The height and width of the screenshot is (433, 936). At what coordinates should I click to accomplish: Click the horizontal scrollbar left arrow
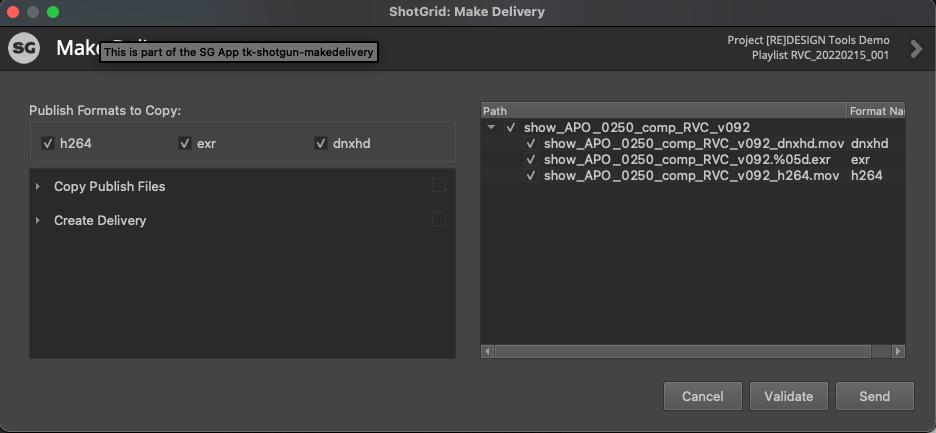488,351
